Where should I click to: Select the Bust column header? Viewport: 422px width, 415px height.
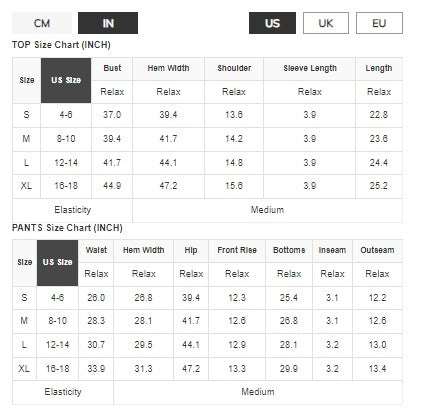[112, 68]
